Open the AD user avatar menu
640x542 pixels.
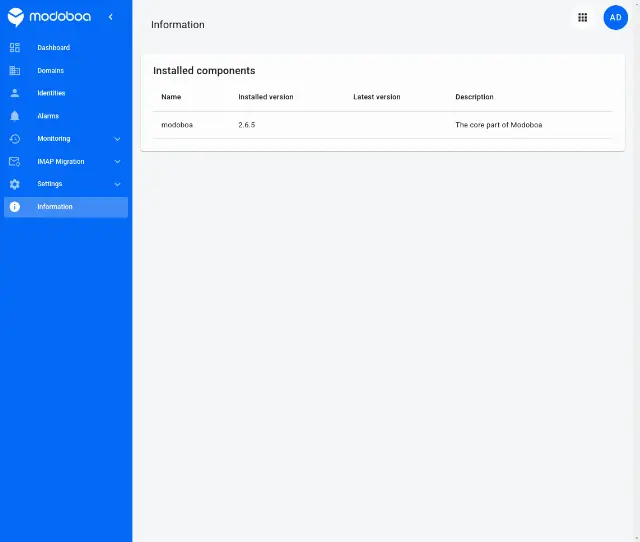(616, 18)
